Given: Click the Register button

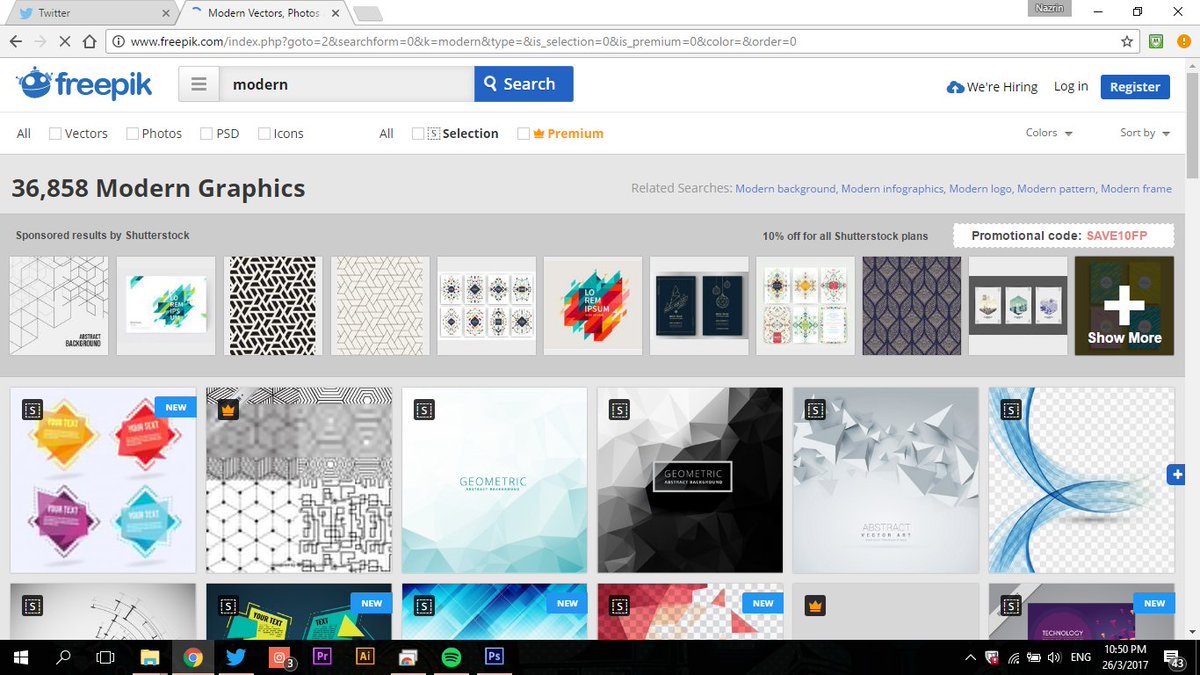Looking at the screenshot, I should point(1135,87).
